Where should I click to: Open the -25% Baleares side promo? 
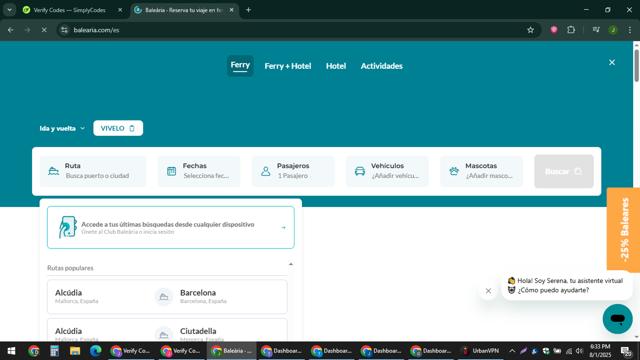[623, 229]
